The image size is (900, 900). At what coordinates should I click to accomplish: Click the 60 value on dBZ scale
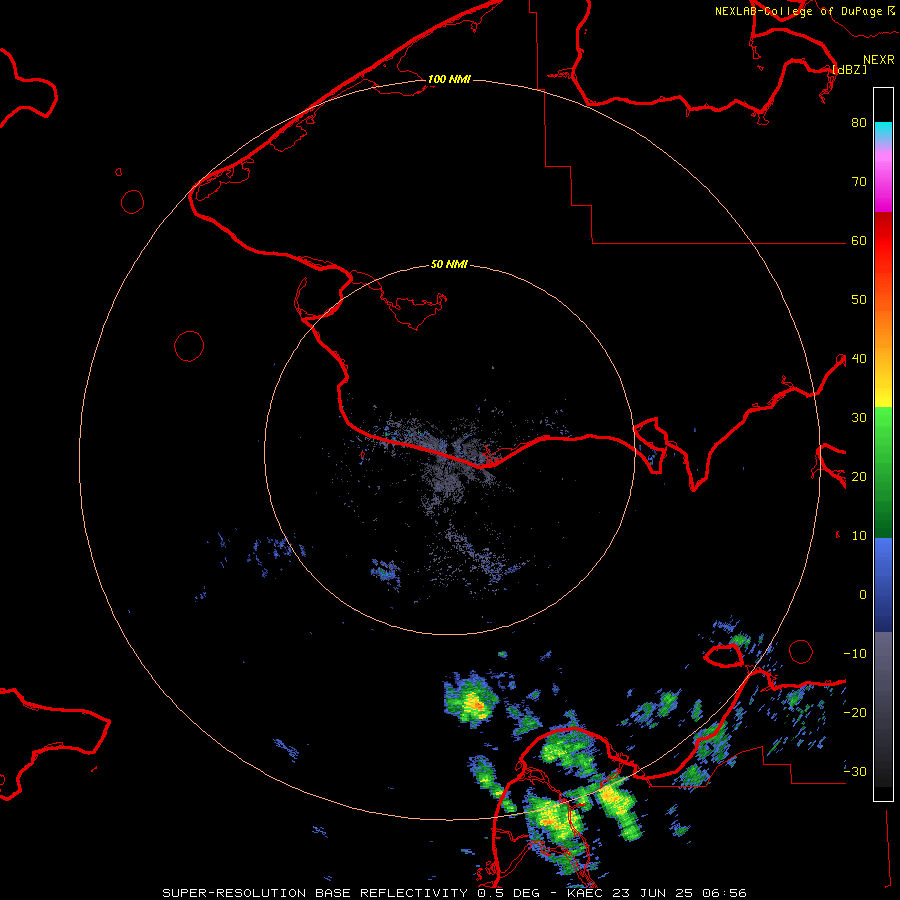[x=859, y=240]
